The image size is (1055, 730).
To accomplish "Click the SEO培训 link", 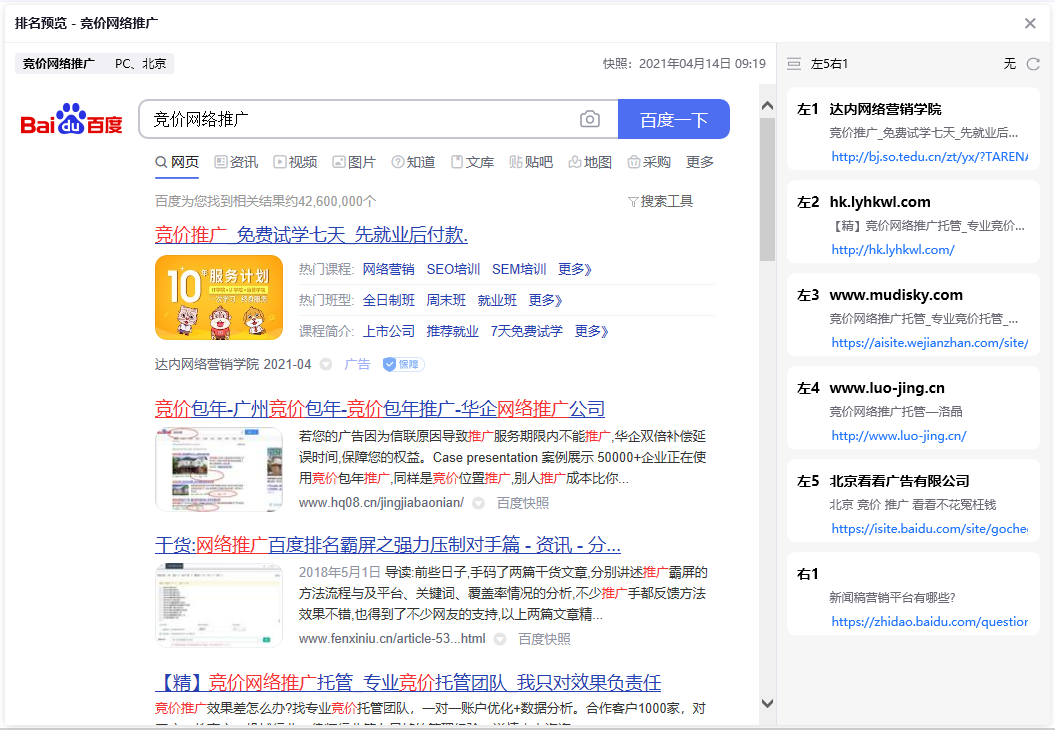I will pyautogui.click(x=453, y=269).
